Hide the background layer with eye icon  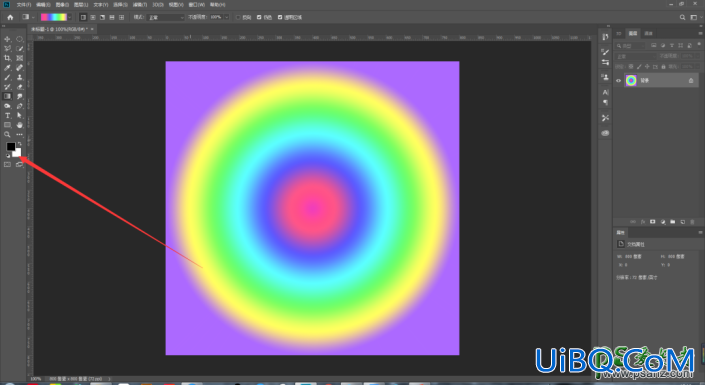pos(619,81)
